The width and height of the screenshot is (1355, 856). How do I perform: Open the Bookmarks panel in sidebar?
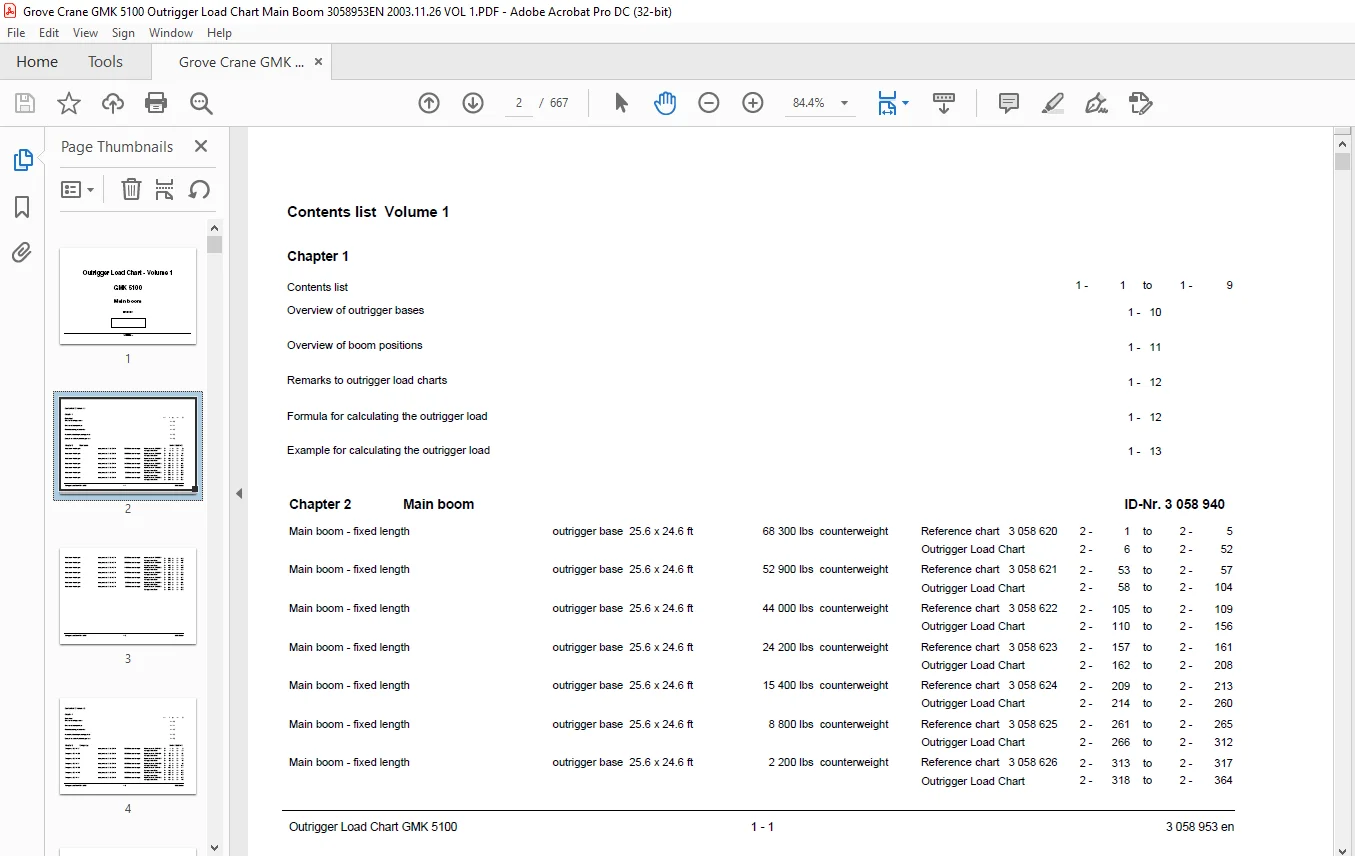[22, 207]
